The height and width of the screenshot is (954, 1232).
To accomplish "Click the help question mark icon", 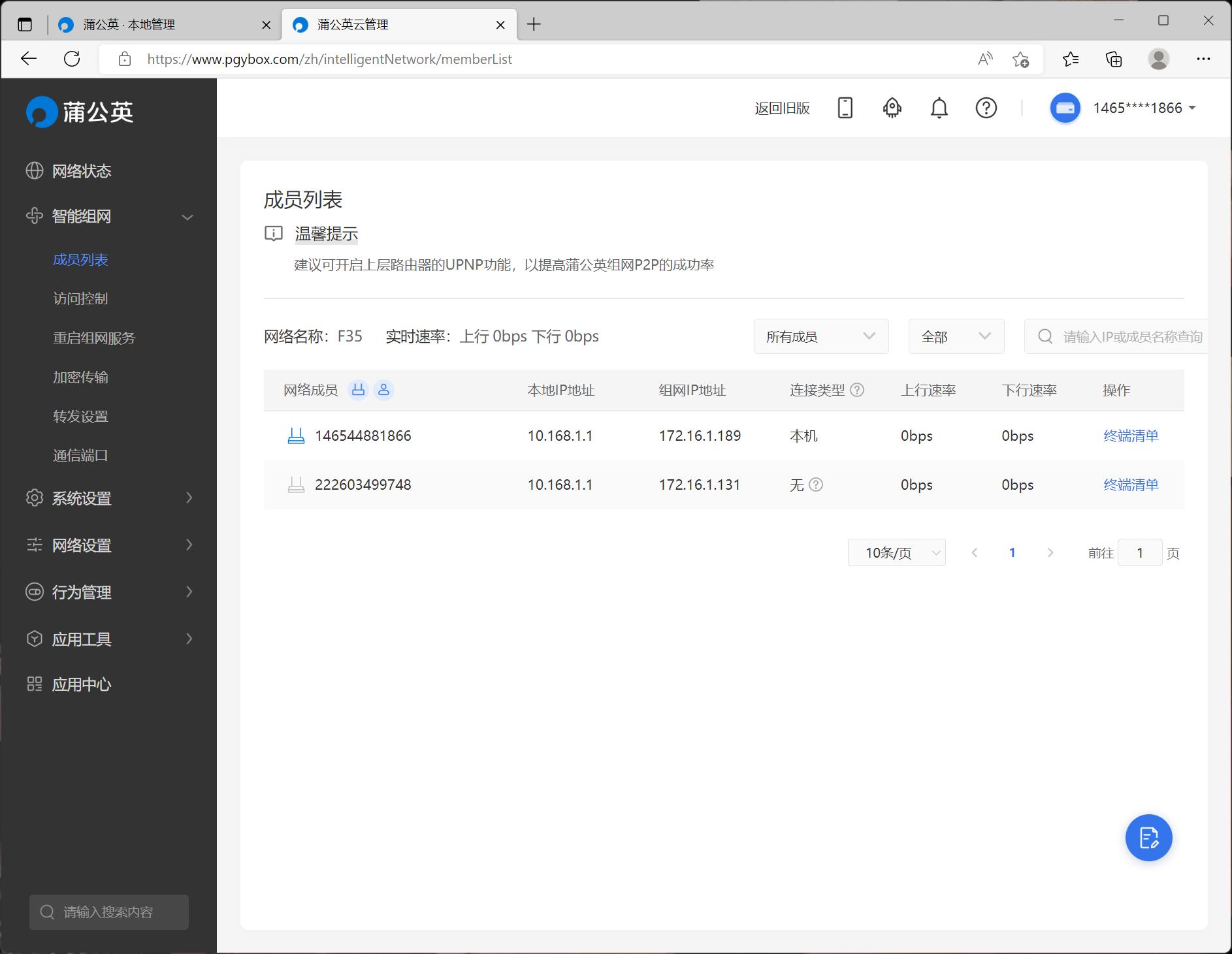I will pyautogui.click(x=986, y=108).
